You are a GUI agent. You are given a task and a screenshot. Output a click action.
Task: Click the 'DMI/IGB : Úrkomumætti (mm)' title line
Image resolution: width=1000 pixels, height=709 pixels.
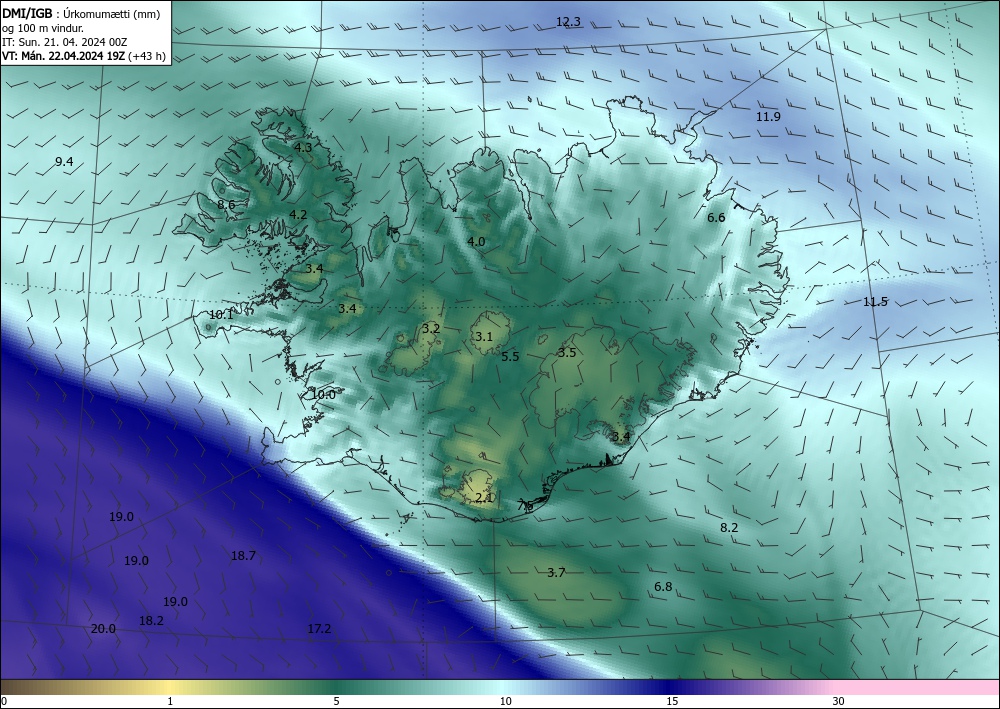click(82, 14)
